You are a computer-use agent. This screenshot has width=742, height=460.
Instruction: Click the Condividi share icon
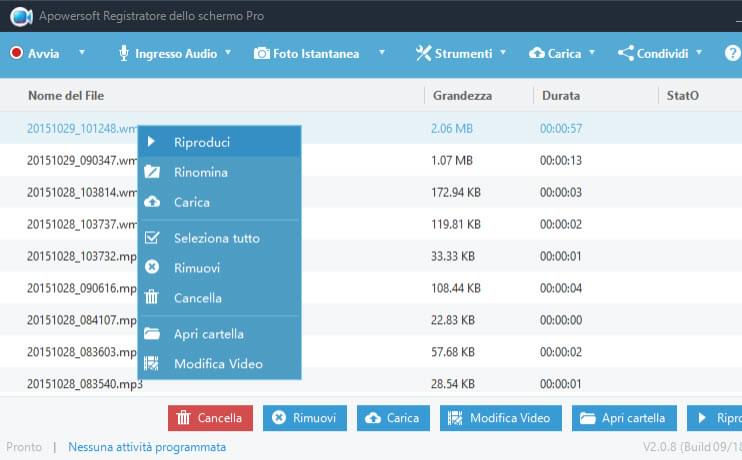pos(626,53)
